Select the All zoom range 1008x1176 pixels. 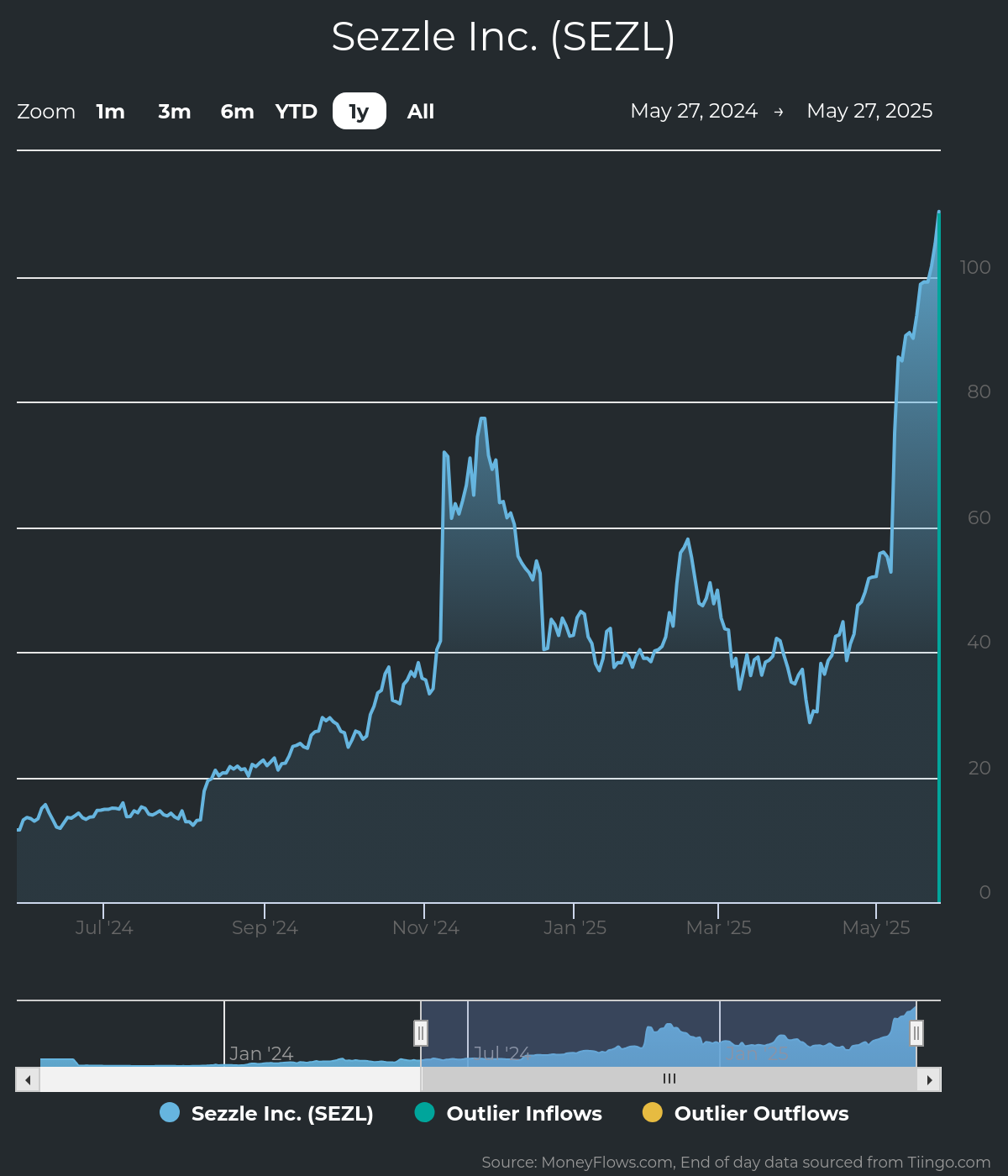coord(421,112)
